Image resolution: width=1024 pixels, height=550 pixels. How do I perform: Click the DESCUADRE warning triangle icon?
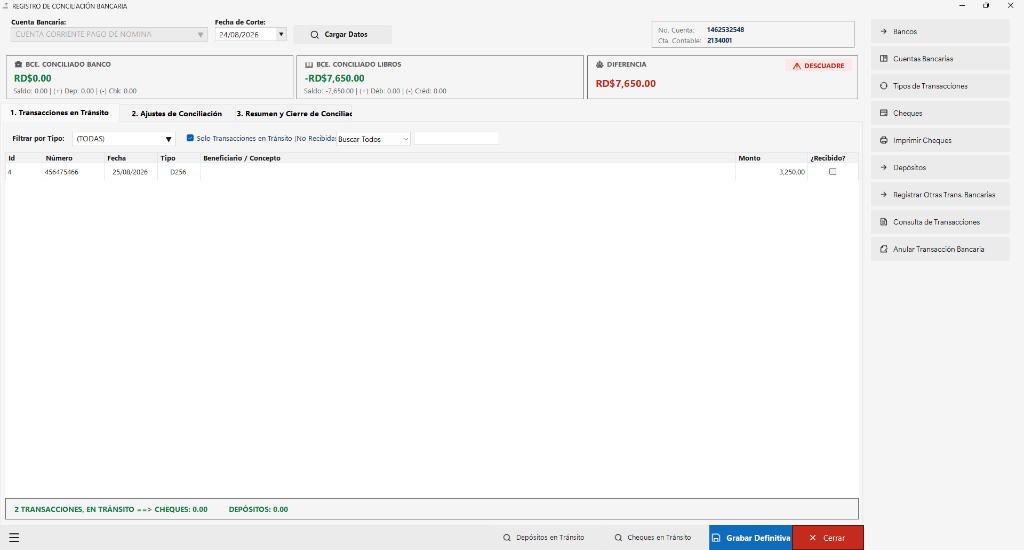point(797,66)
